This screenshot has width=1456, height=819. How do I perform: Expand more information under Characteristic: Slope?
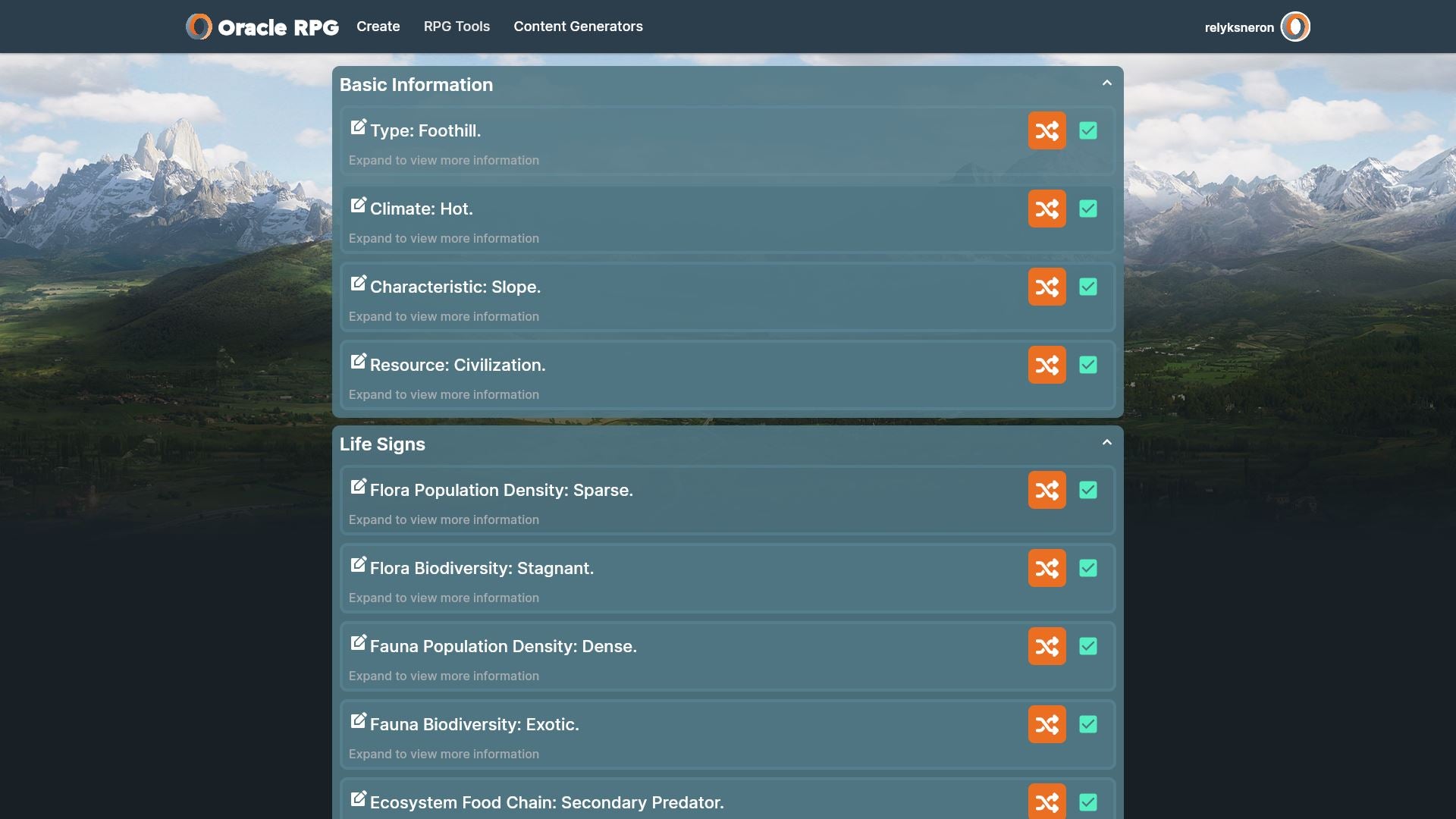pos(444,316)
